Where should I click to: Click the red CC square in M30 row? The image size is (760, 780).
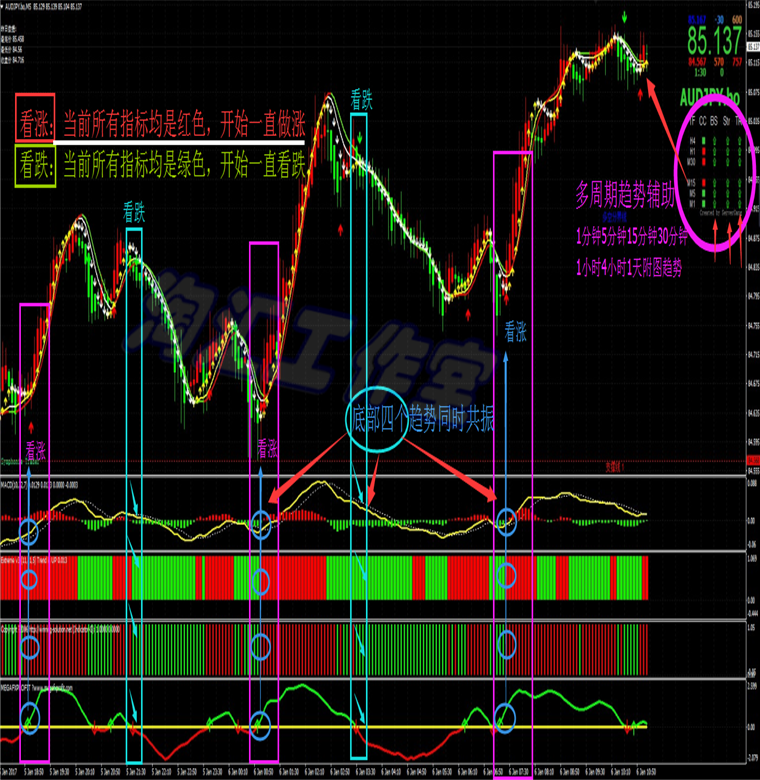coord(704,162)
